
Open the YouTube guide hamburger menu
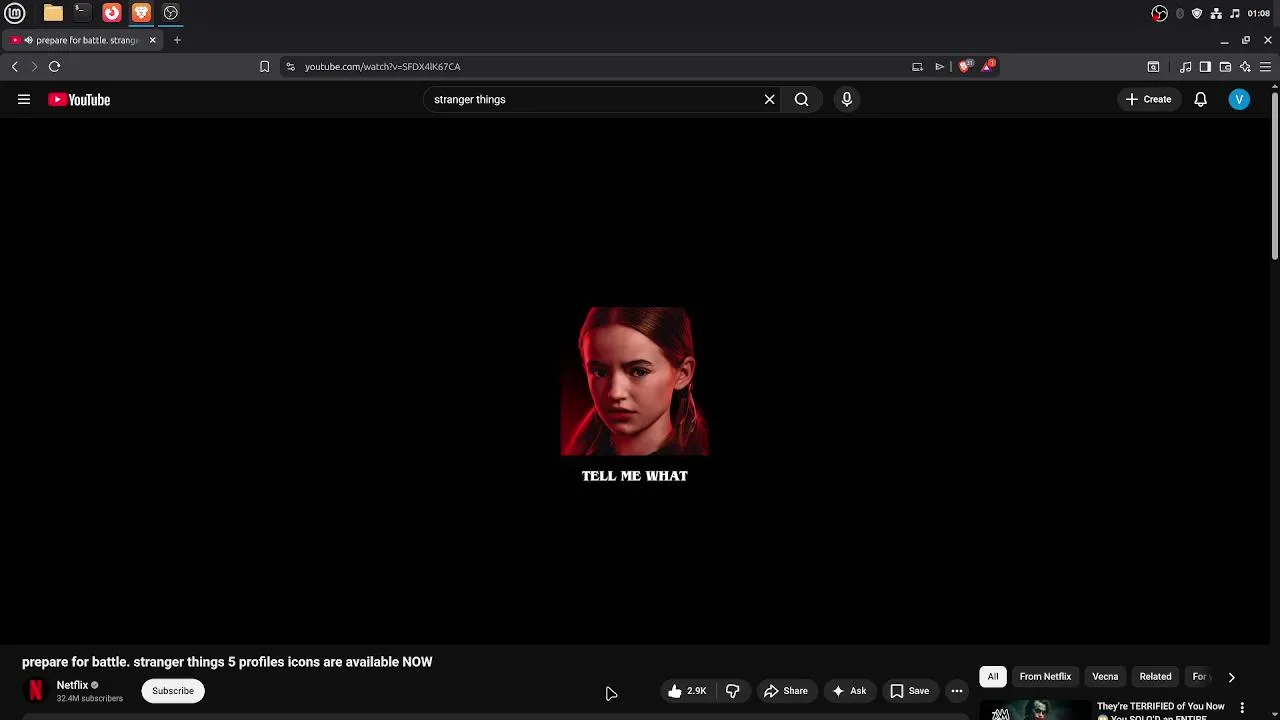point(24,99)
